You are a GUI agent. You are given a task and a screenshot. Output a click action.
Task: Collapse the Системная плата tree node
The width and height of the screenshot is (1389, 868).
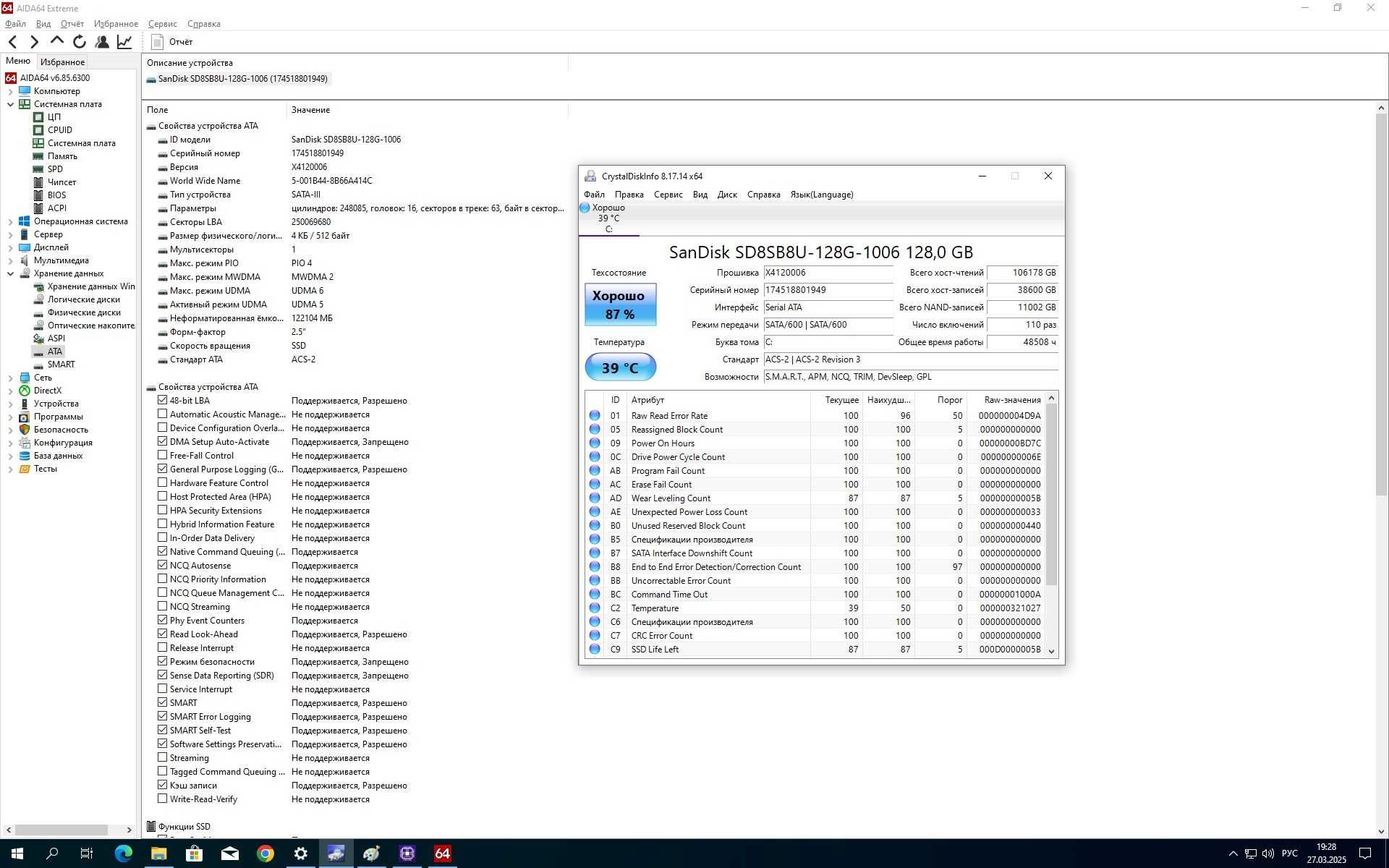(x=10, y=104)
